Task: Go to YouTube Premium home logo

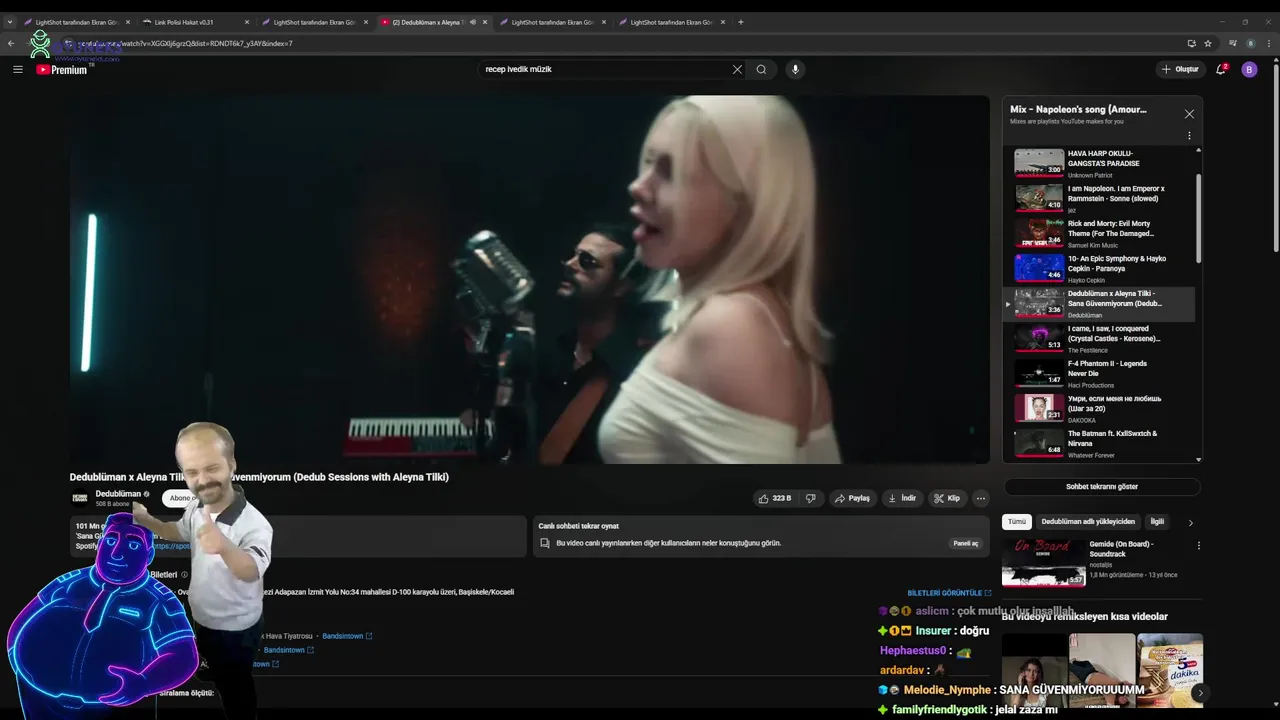Action: (62, 69)
